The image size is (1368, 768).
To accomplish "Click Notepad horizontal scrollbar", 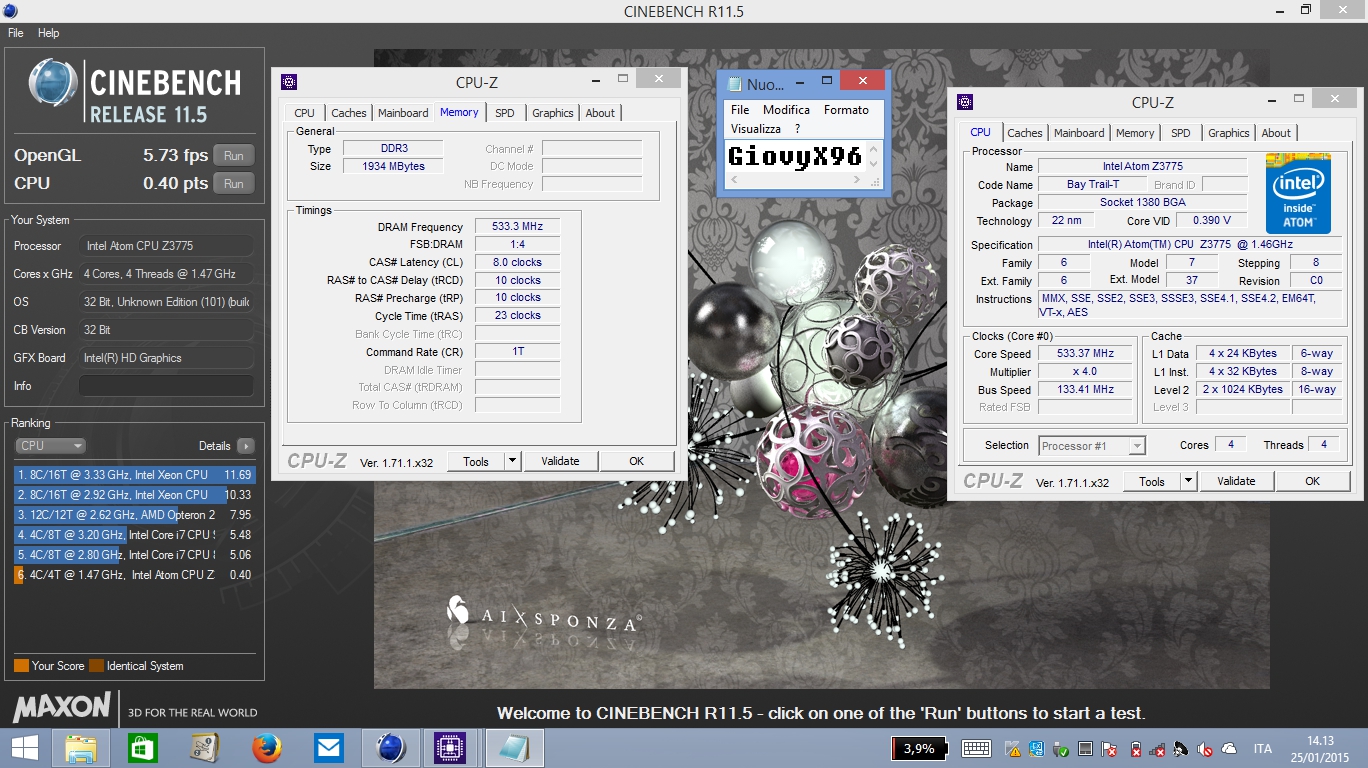I will [x=798, y=180].
